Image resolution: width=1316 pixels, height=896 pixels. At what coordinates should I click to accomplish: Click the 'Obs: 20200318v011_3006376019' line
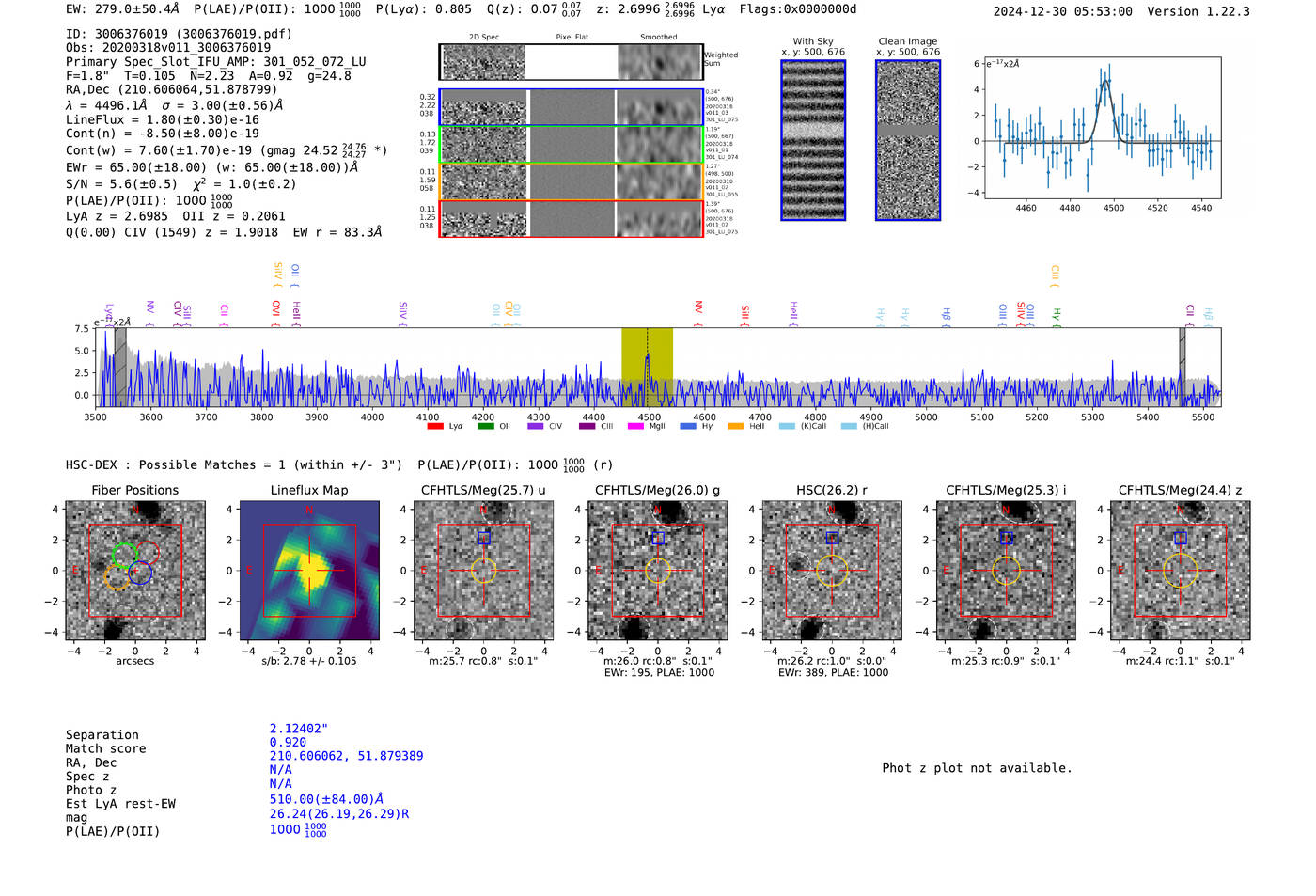[168, 47]
